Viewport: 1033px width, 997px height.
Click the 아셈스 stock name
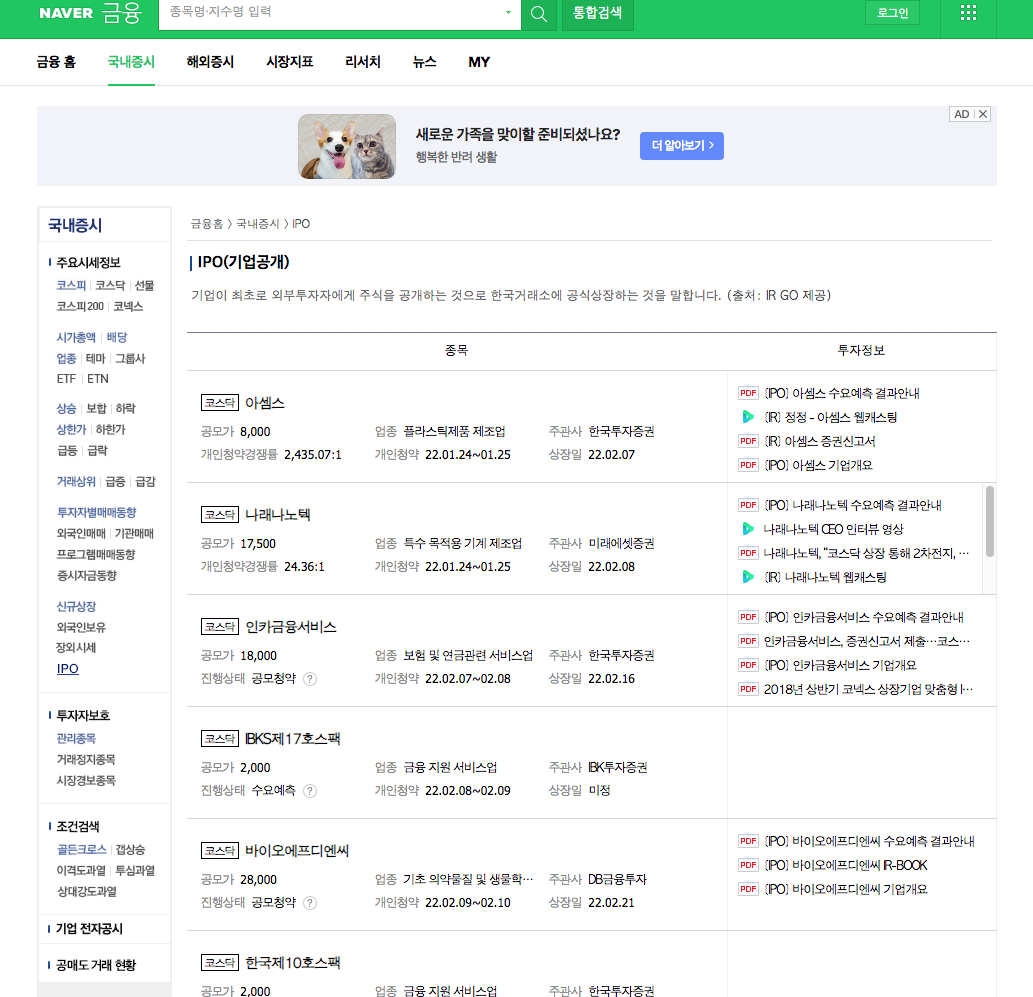(265, 403)
